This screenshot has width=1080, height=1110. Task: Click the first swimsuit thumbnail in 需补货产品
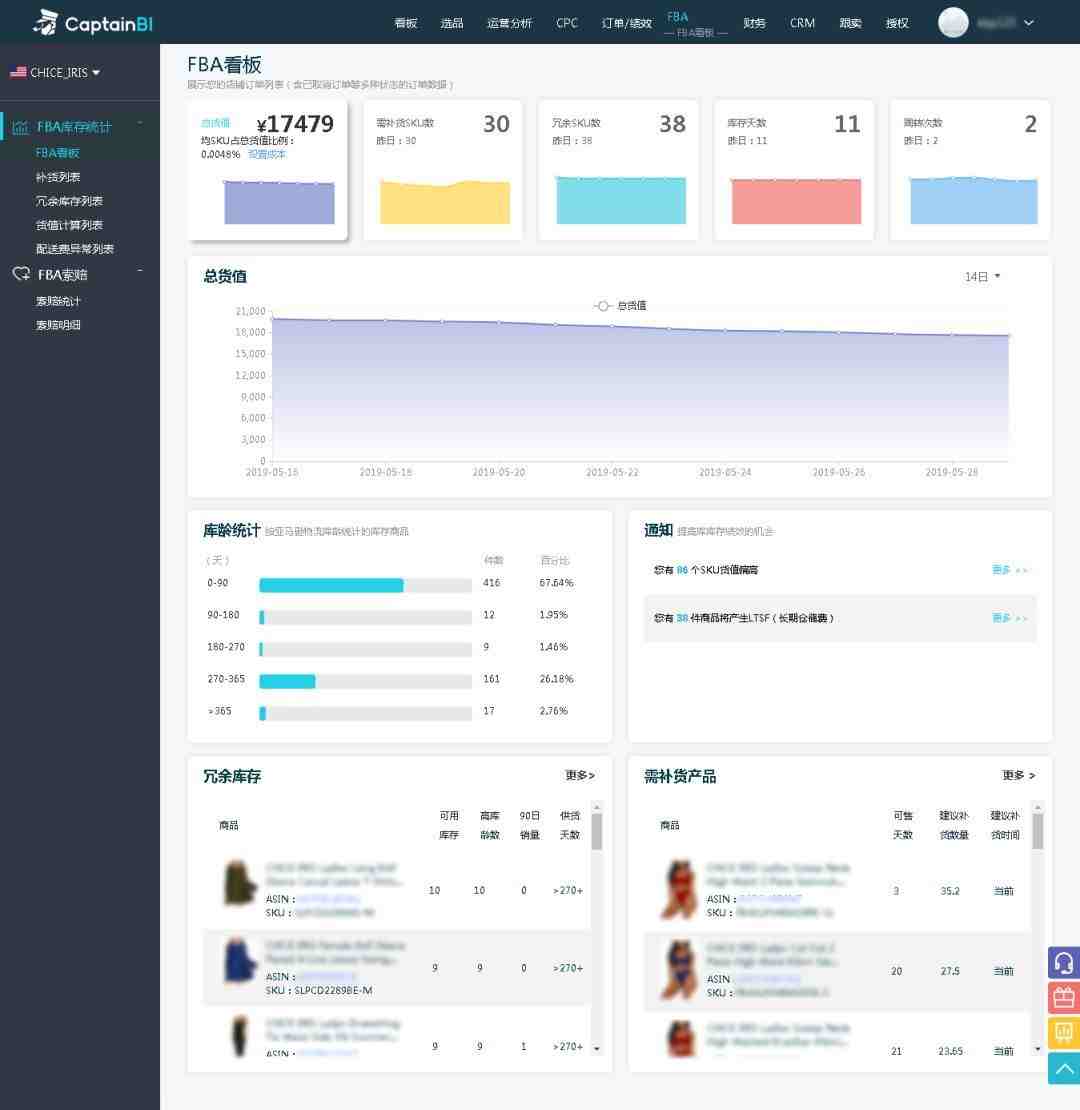pyautogui.click(x=679, y=890)
